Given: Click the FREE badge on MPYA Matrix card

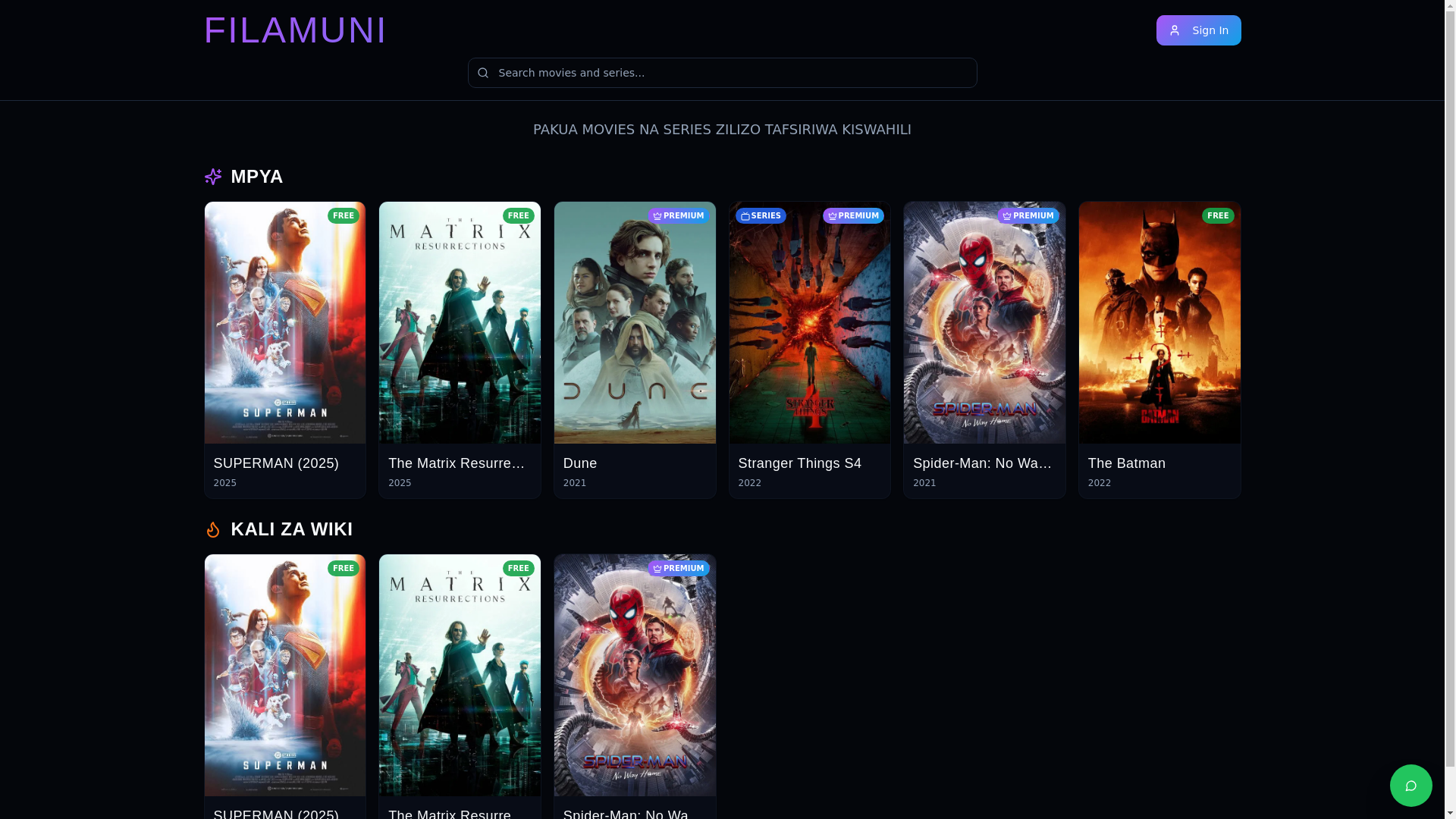Looking at the screenshot, I should [519, 215].
